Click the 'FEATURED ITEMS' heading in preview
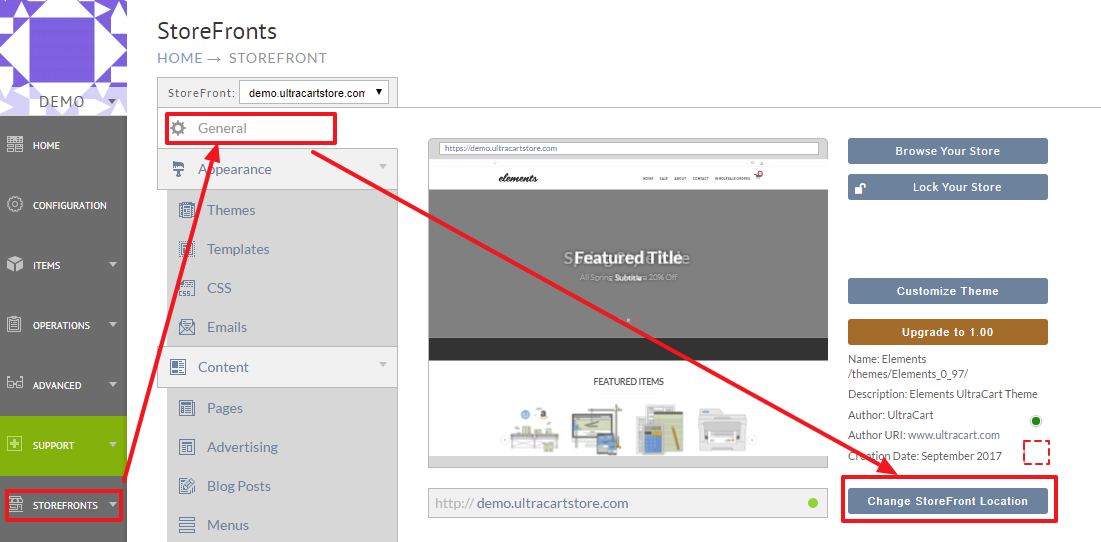Image resolution: width=1101 pixels, height=542 pixels. (x=628, y=382)
